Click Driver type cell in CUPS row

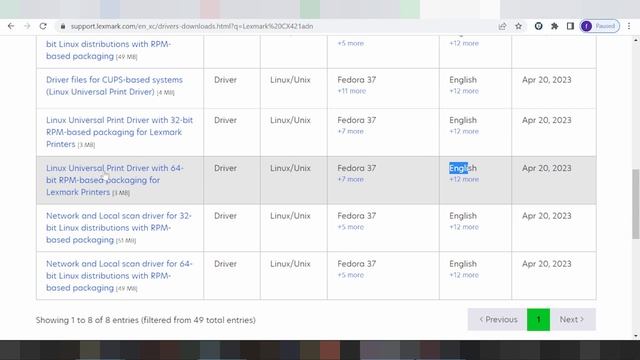coord(225,80)
